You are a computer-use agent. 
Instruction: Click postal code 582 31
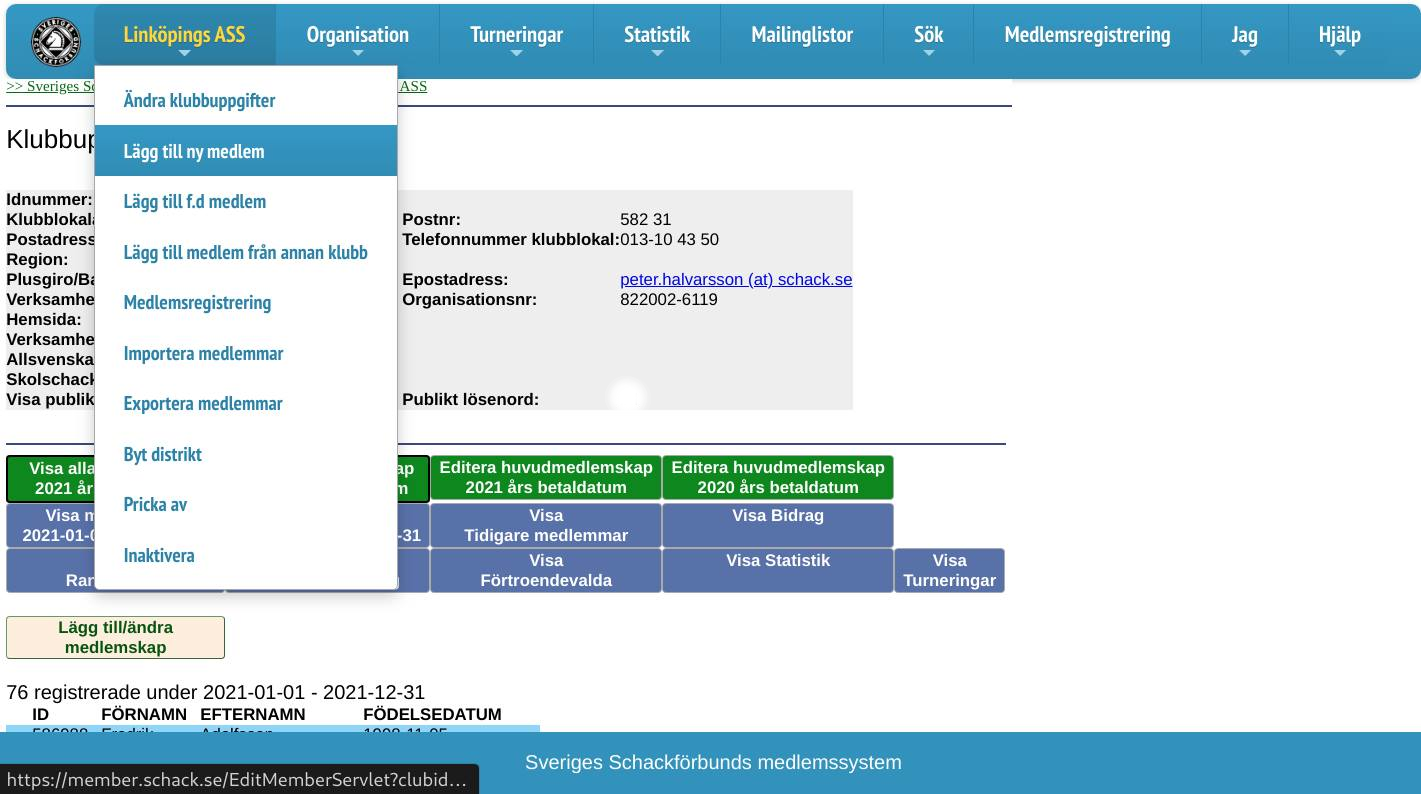[x=646, y=220]
